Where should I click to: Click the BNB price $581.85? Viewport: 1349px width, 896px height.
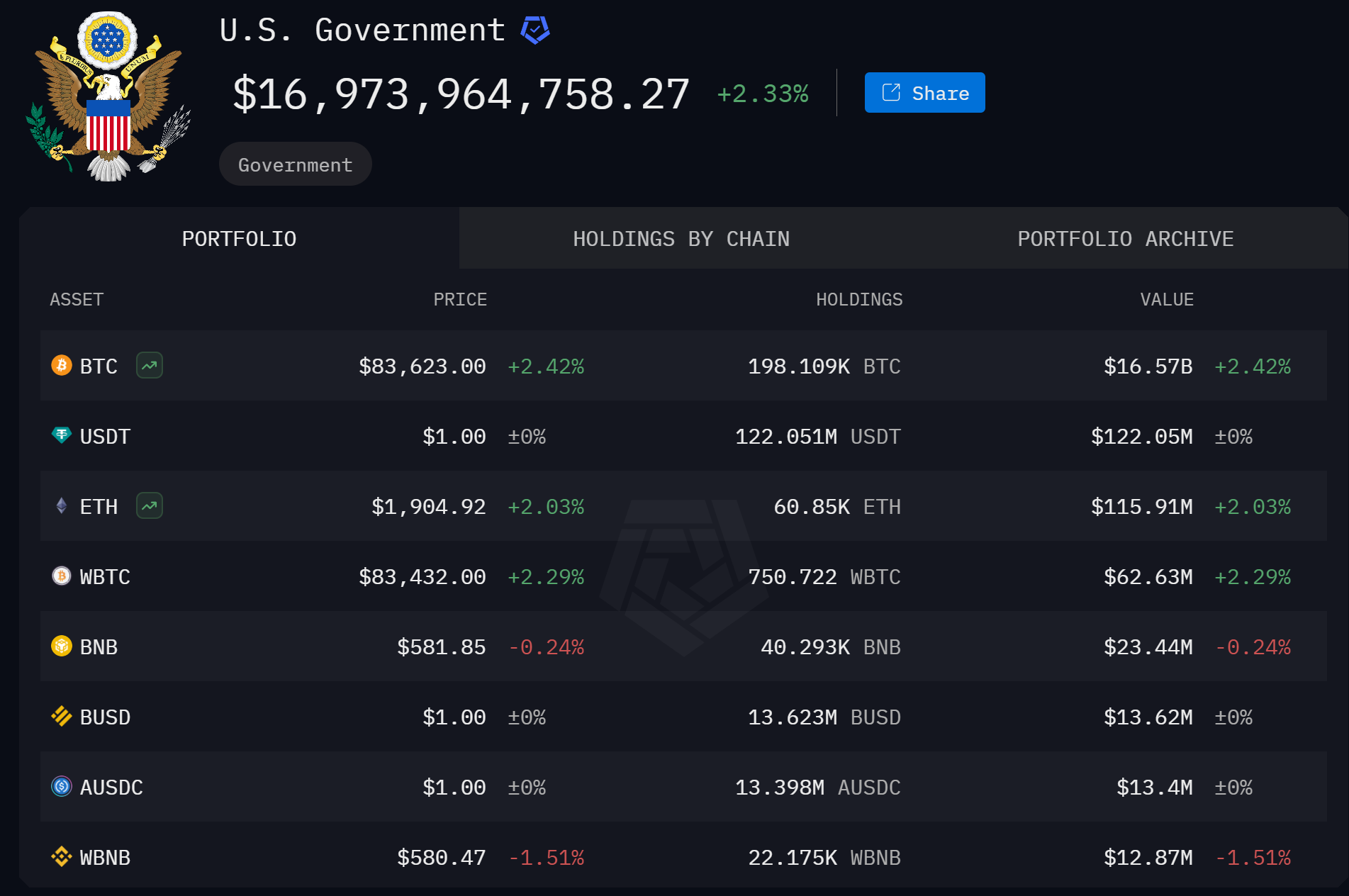tap(442, 647)
